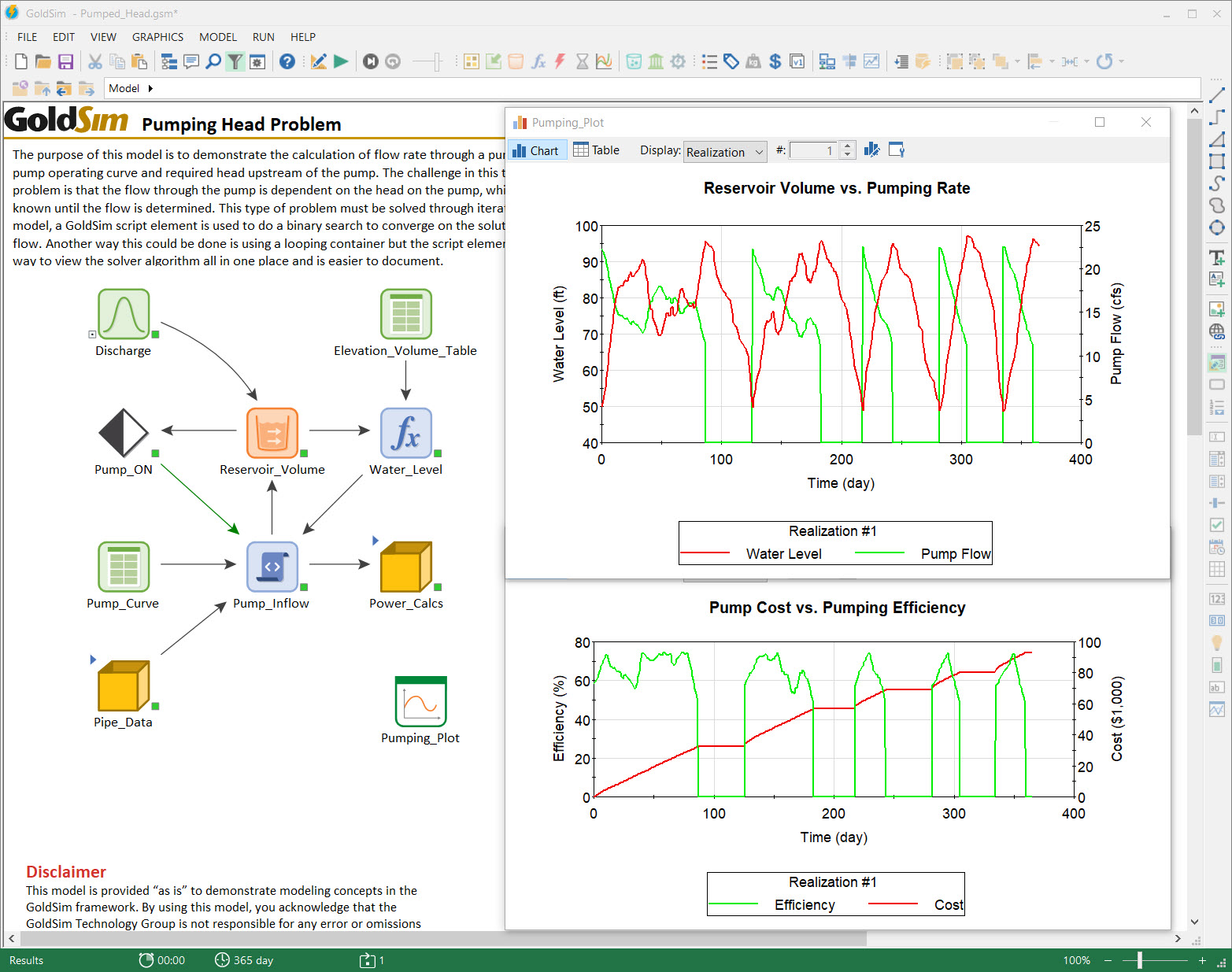Open the versioning v1 icon

pos(797,61)
